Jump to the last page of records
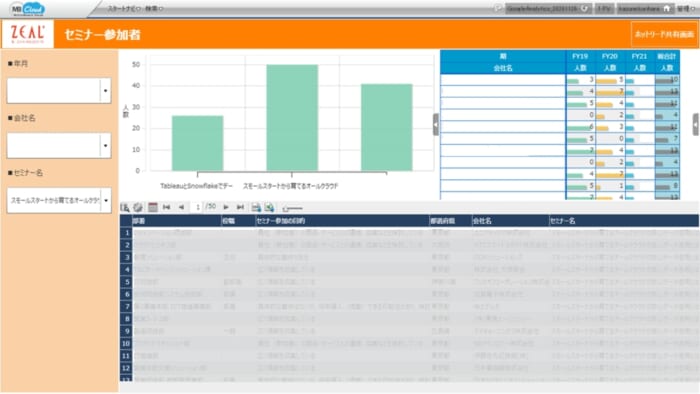Viewport: 700px width, 394px height. 240,207
